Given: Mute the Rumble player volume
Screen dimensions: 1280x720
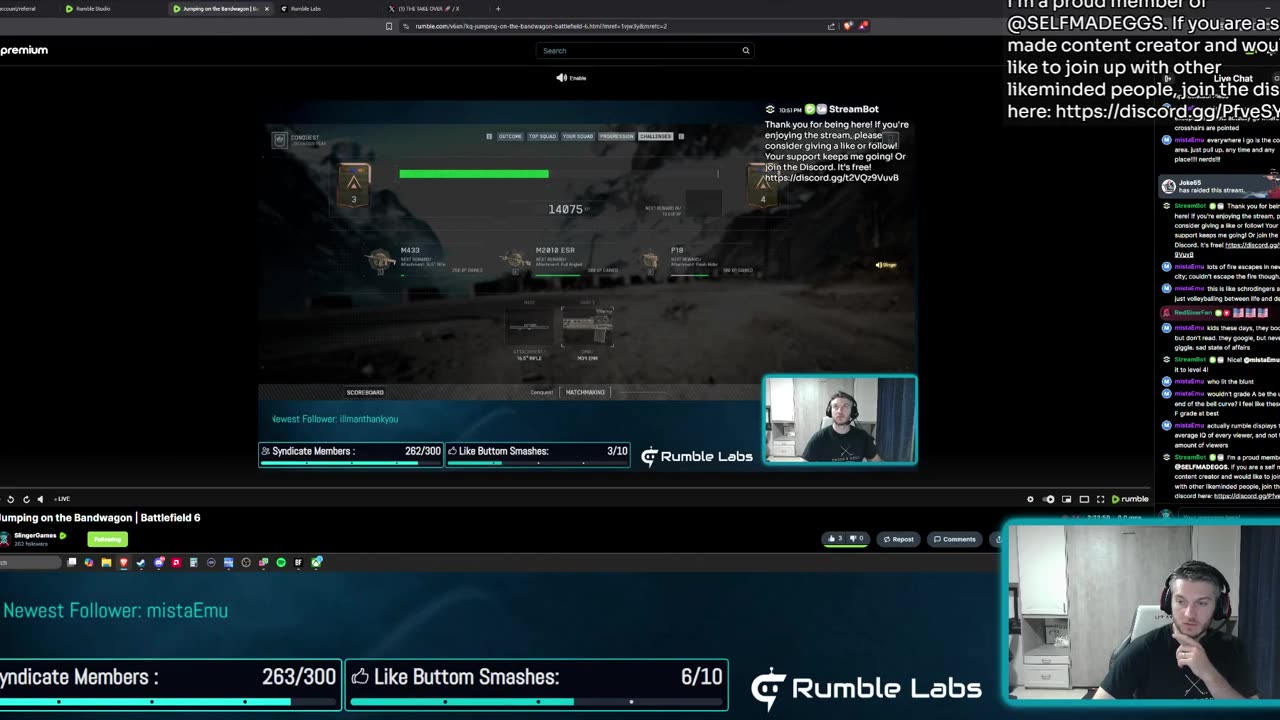Looking at the screenshot, I should tap(40, 499).
